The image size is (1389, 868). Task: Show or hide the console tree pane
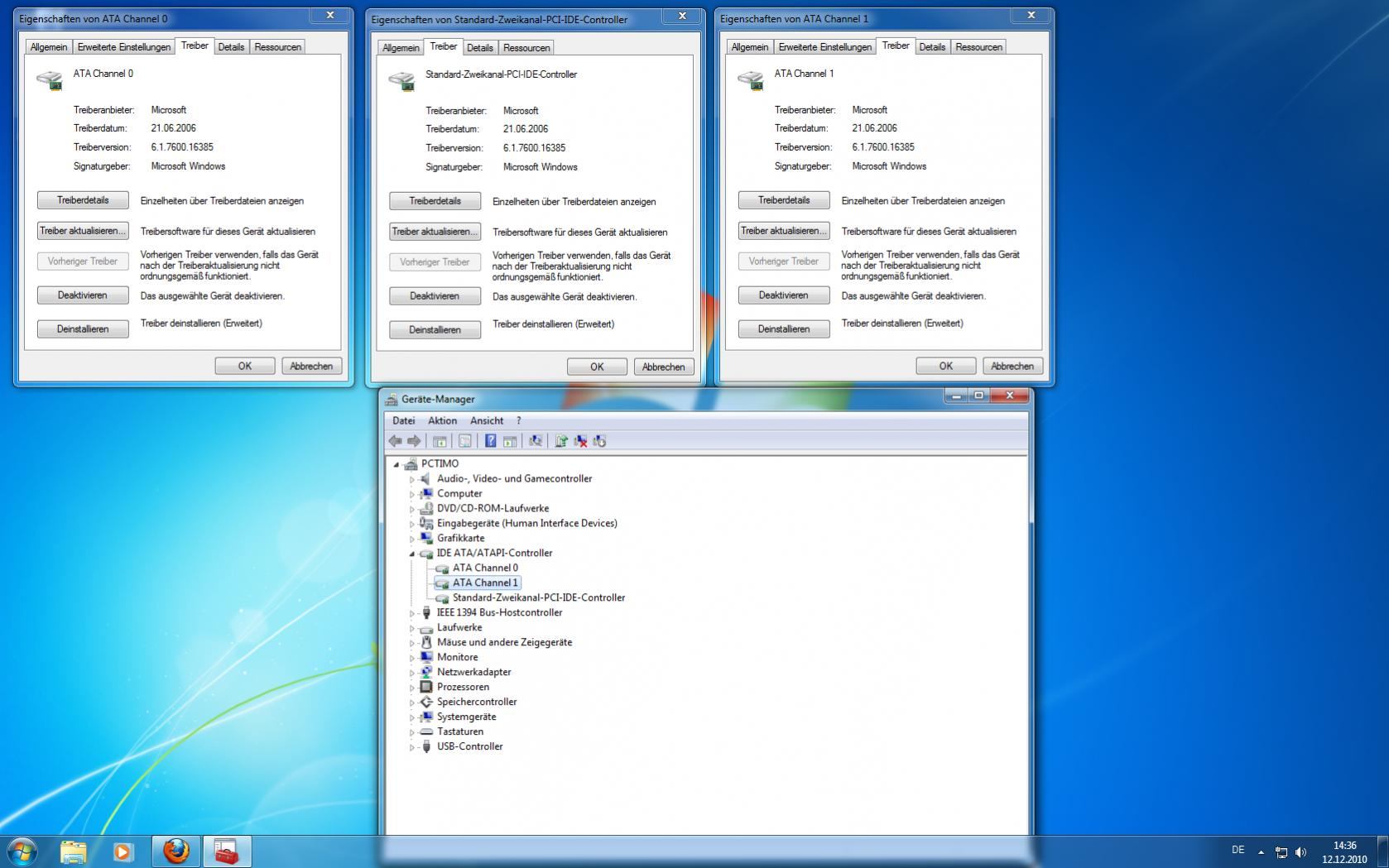click(440, 441)
